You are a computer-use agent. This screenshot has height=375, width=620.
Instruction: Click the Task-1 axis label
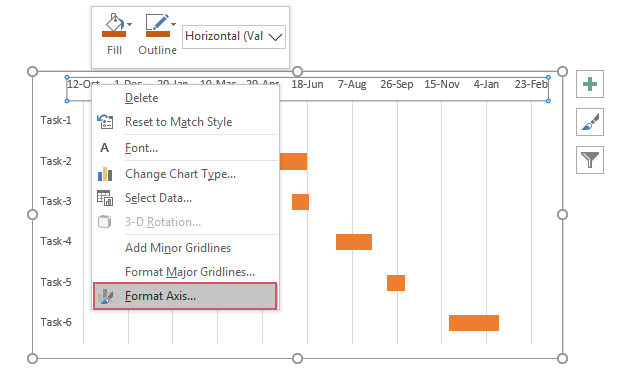coord(56,120)
